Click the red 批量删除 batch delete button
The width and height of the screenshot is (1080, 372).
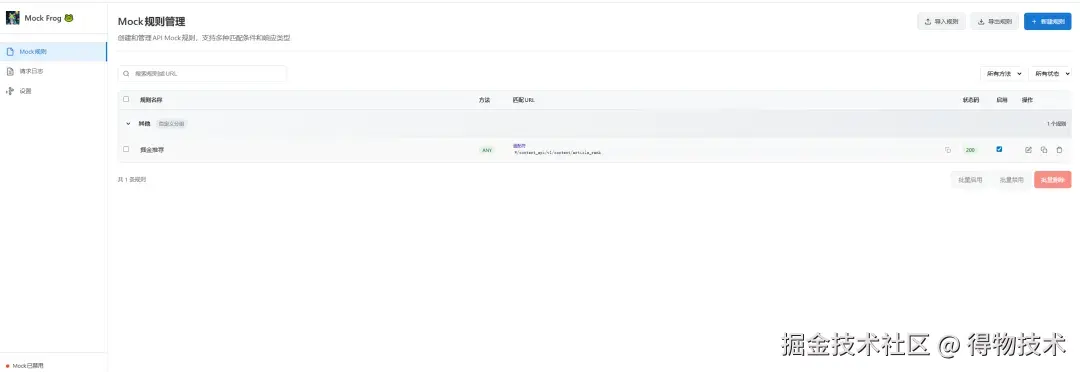tap(1052, 180)
